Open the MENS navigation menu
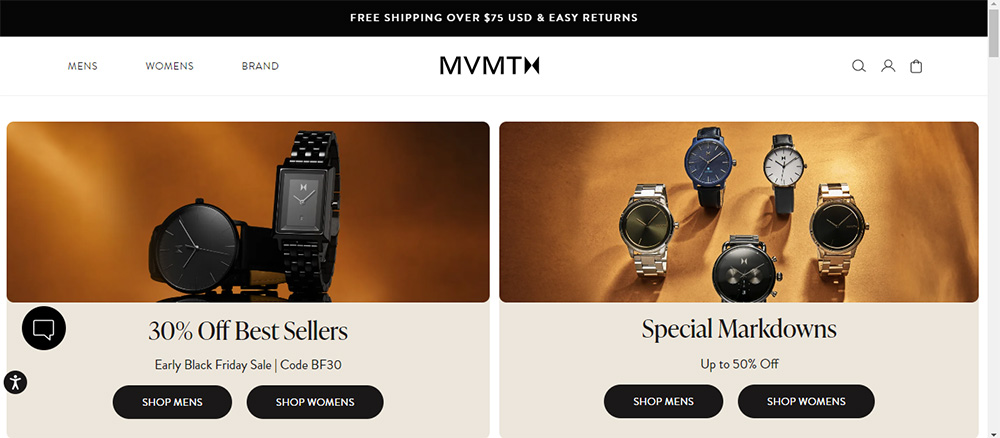This screenshot has width=1000, height=438. click(x=83, y=66)
